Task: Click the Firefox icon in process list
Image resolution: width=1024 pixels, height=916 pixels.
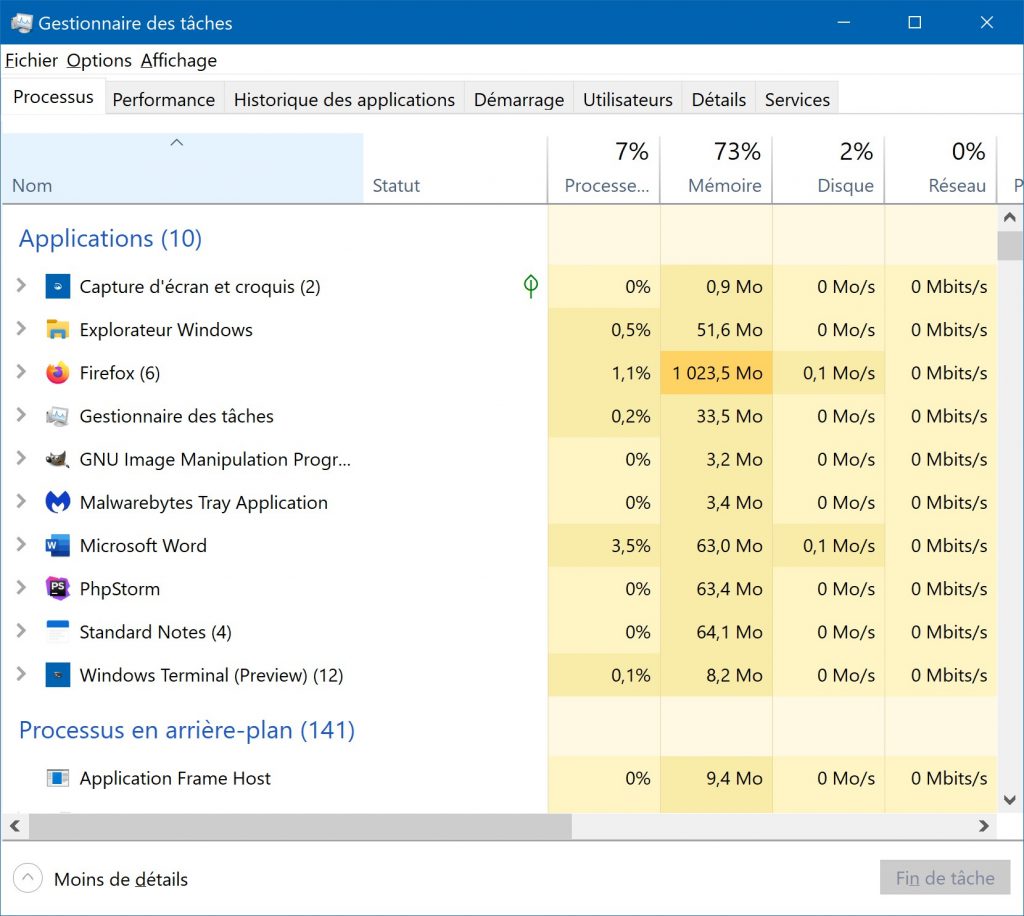Action: point(58,373)
